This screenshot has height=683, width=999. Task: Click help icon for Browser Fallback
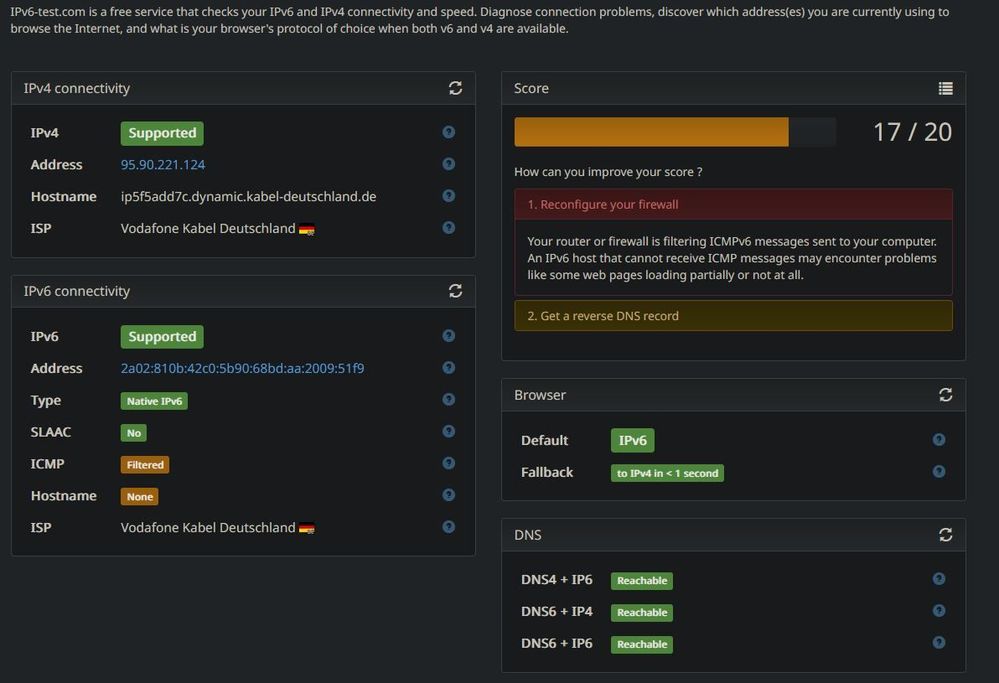point(939,472)
